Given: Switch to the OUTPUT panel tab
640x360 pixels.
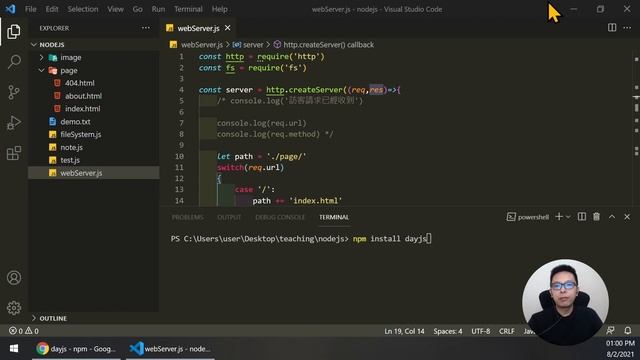Looking at the screenshot, I should pyautogui.click(x=229, y=217).
